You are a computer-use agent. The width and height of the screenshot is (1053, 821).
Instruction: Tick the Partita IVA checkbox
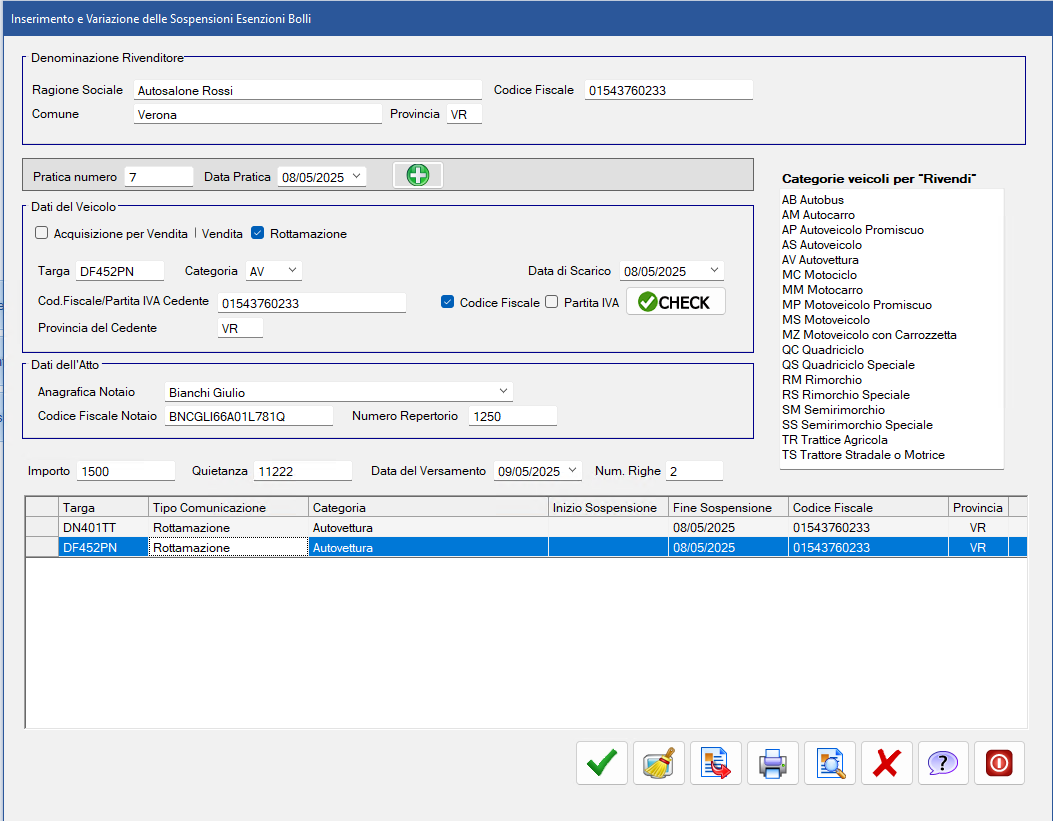pos(551,303)
